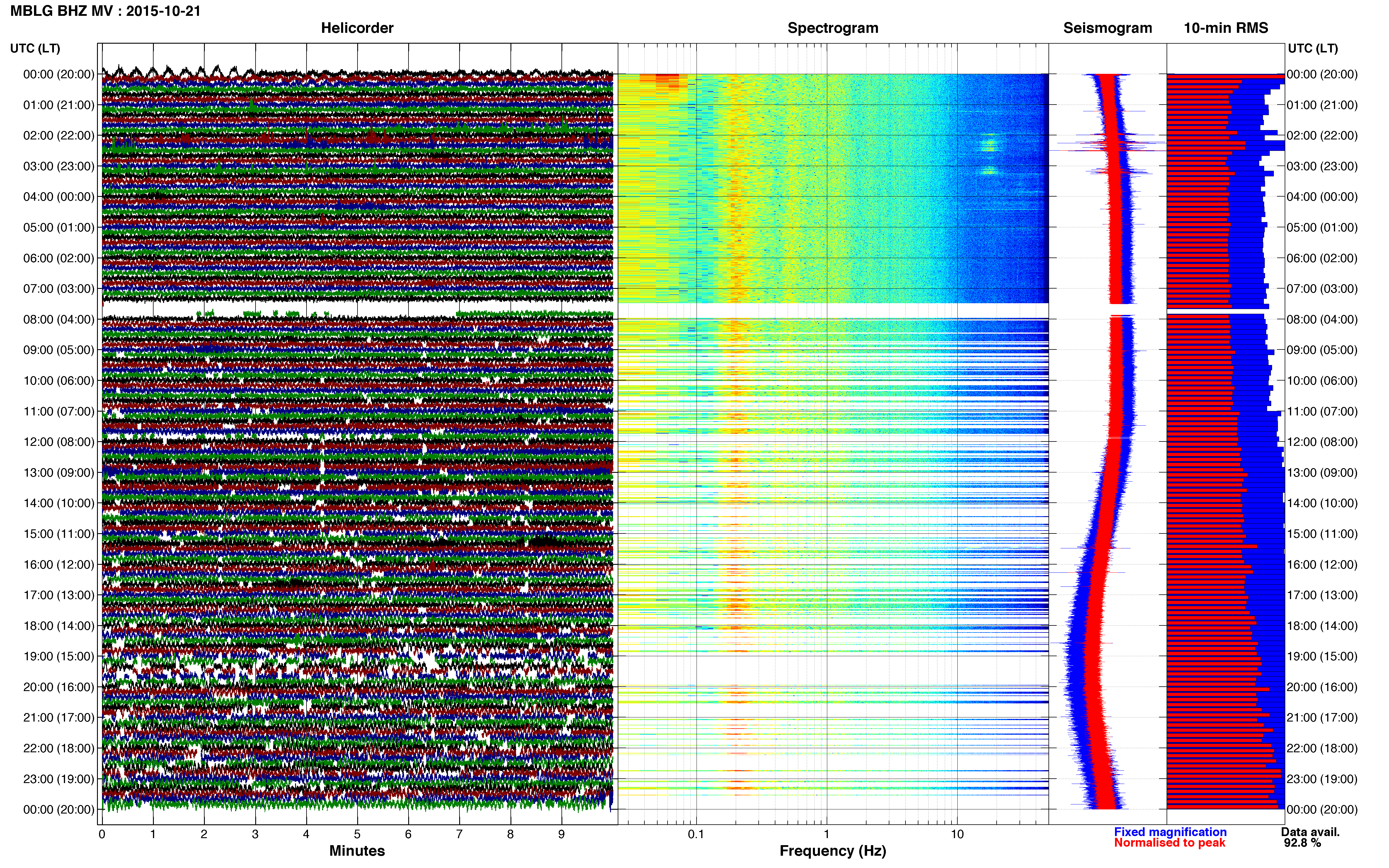Click the "92.8 %" data availability value

[x=1302, y=843]
